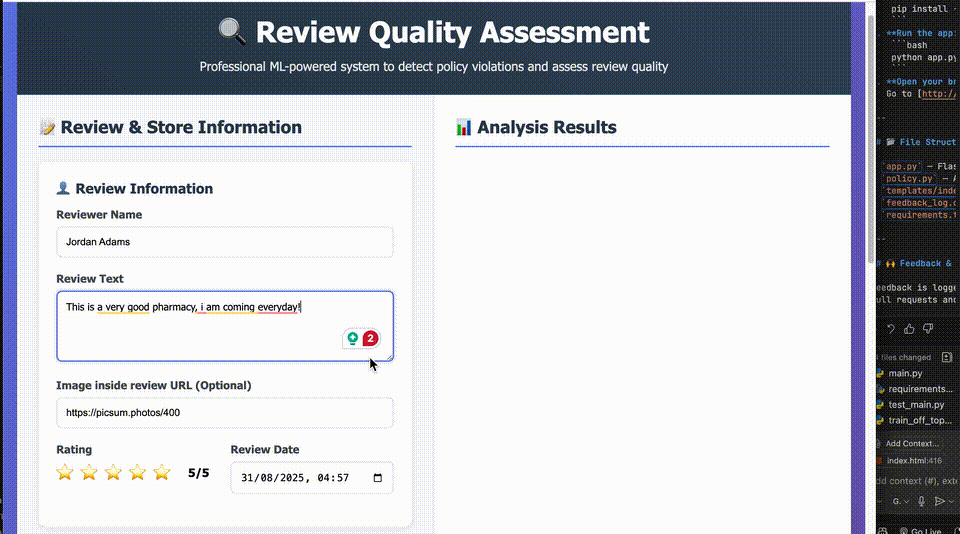This screenshot has height=534, width=960.
Task: Click the 5/5 rating value text
Action: 198,473
